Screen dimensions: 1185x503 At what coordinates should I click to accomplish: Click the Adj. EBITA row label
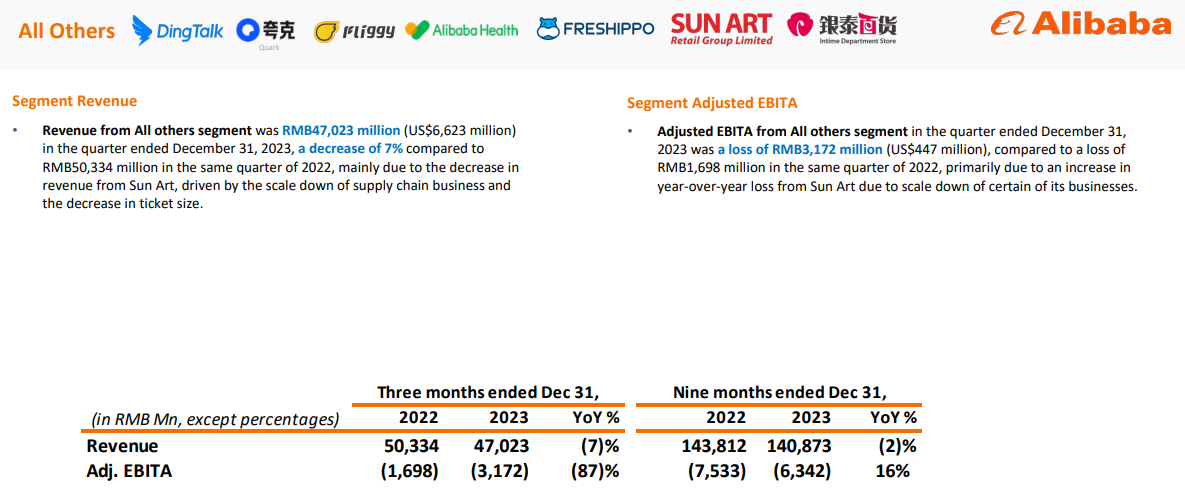129,471
